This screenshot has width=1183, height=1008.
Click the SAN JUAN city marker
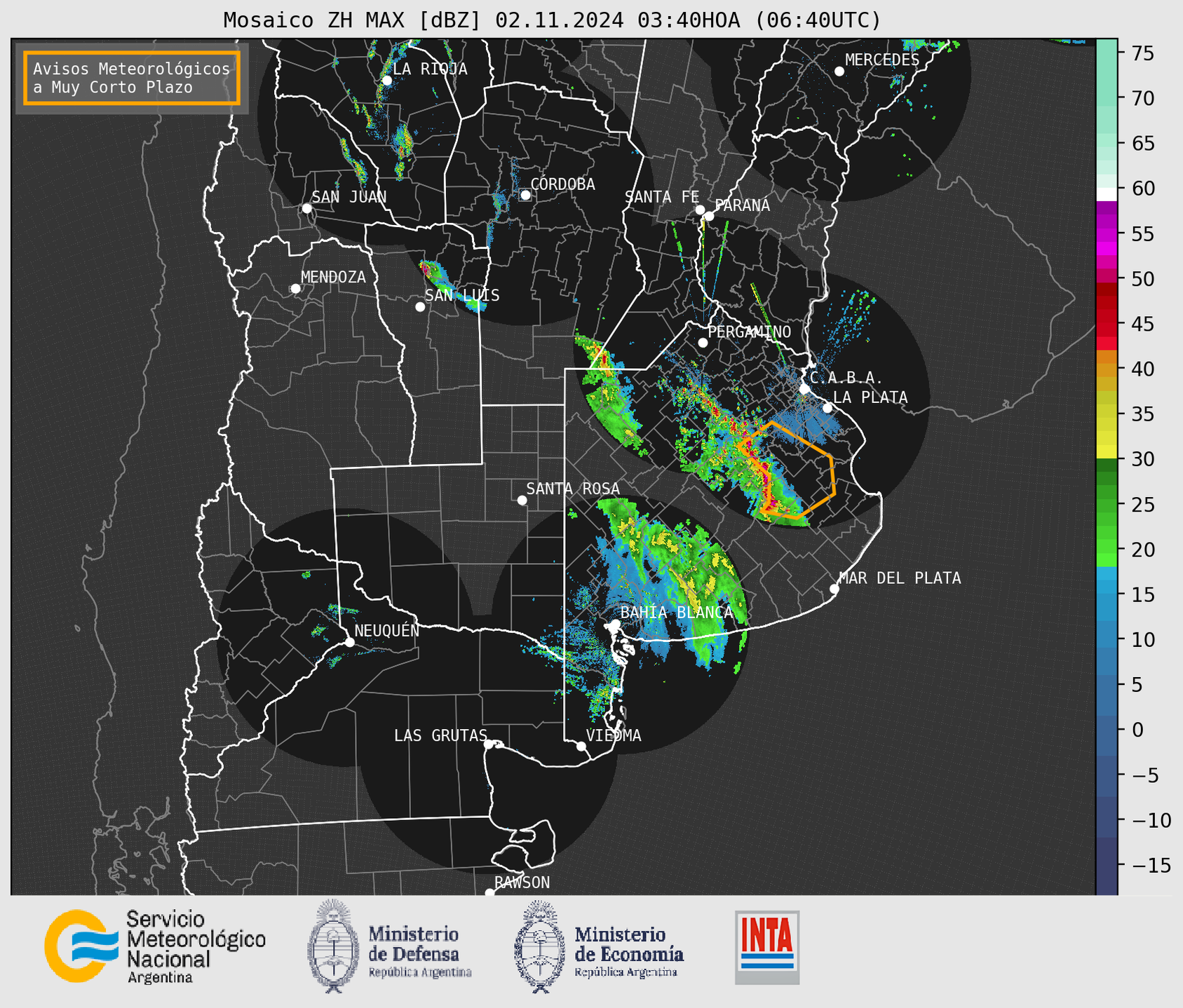coord(306,208)
